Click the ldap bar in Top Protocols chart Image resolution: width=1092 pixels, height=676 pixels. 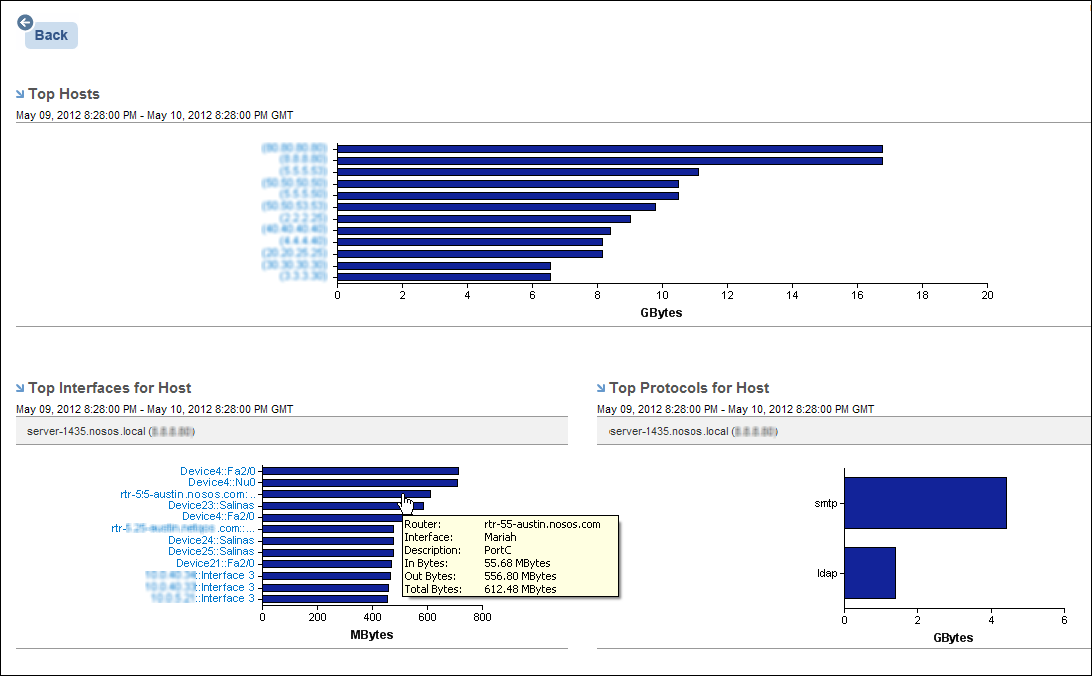(x=870, y=572)
